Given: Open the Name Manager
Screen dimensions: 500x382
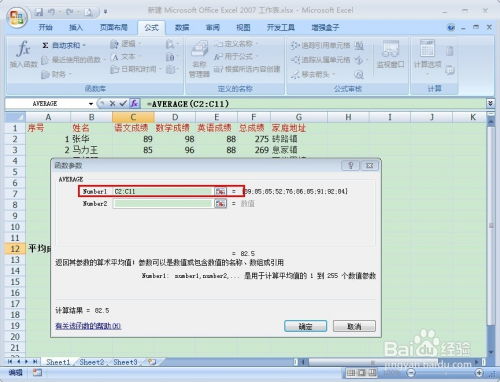Looking at the screenshot, I should 199,59.
